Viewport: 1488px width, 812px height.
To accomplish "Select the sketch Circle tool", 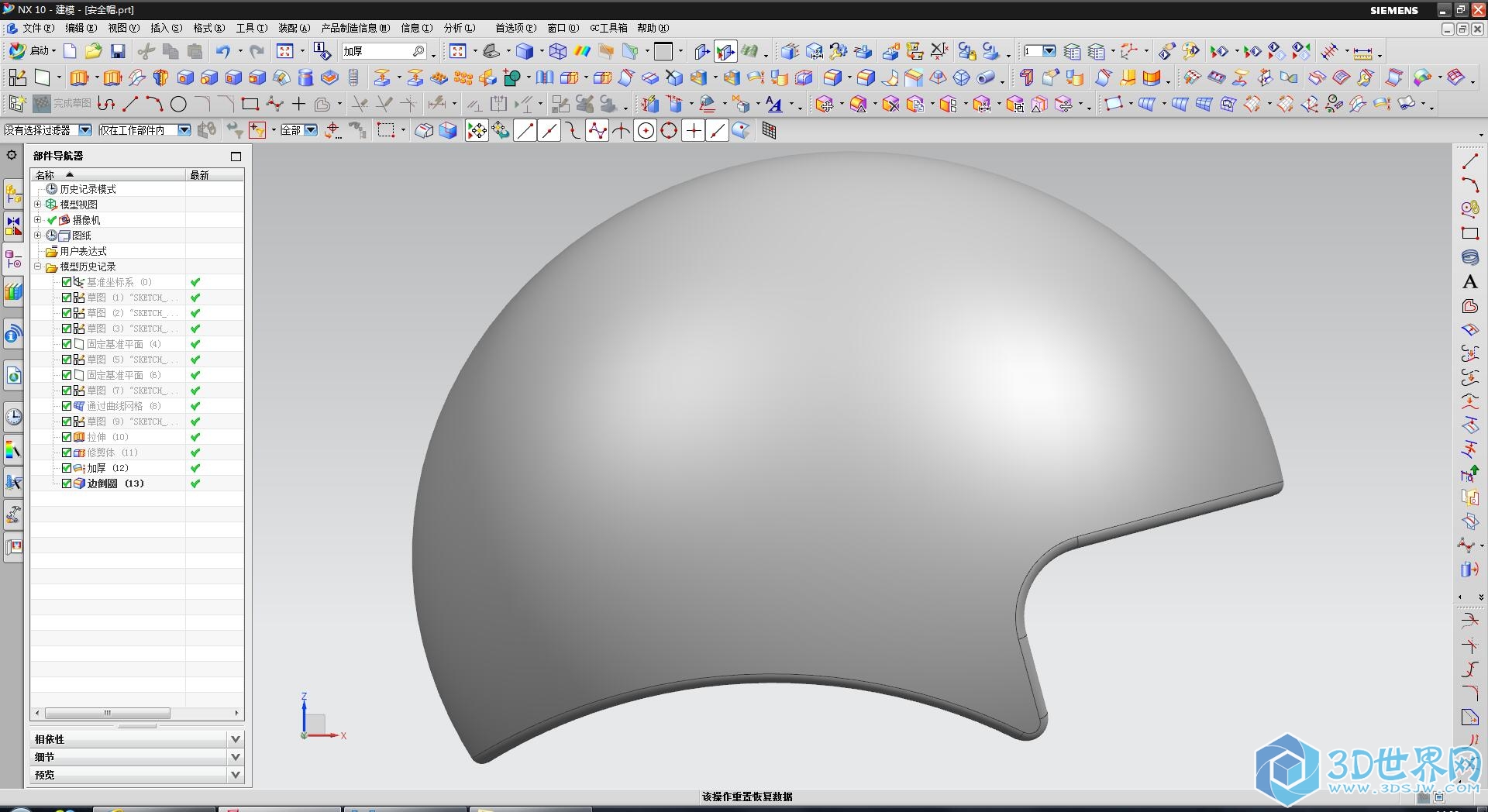I will [178, 104].
